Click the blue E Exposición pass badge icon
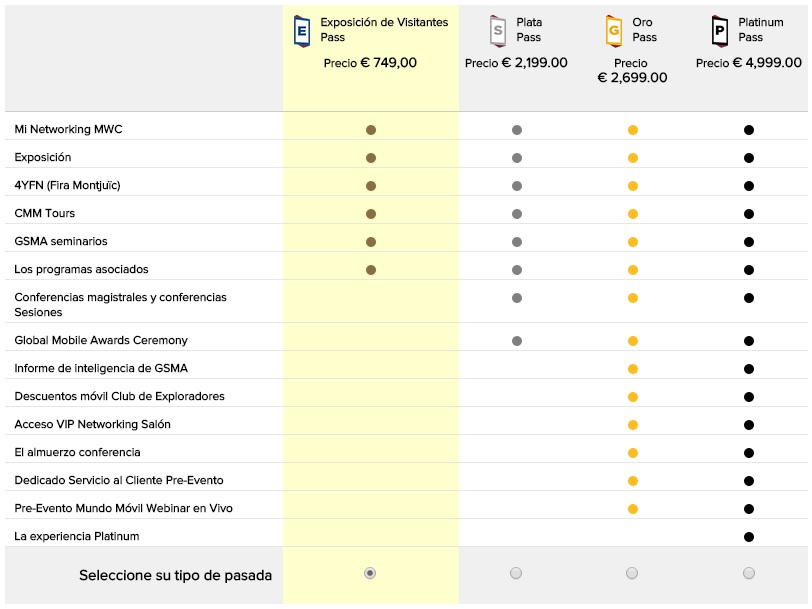812x609 pixels. pyautogui.click(x=301, y=31)
